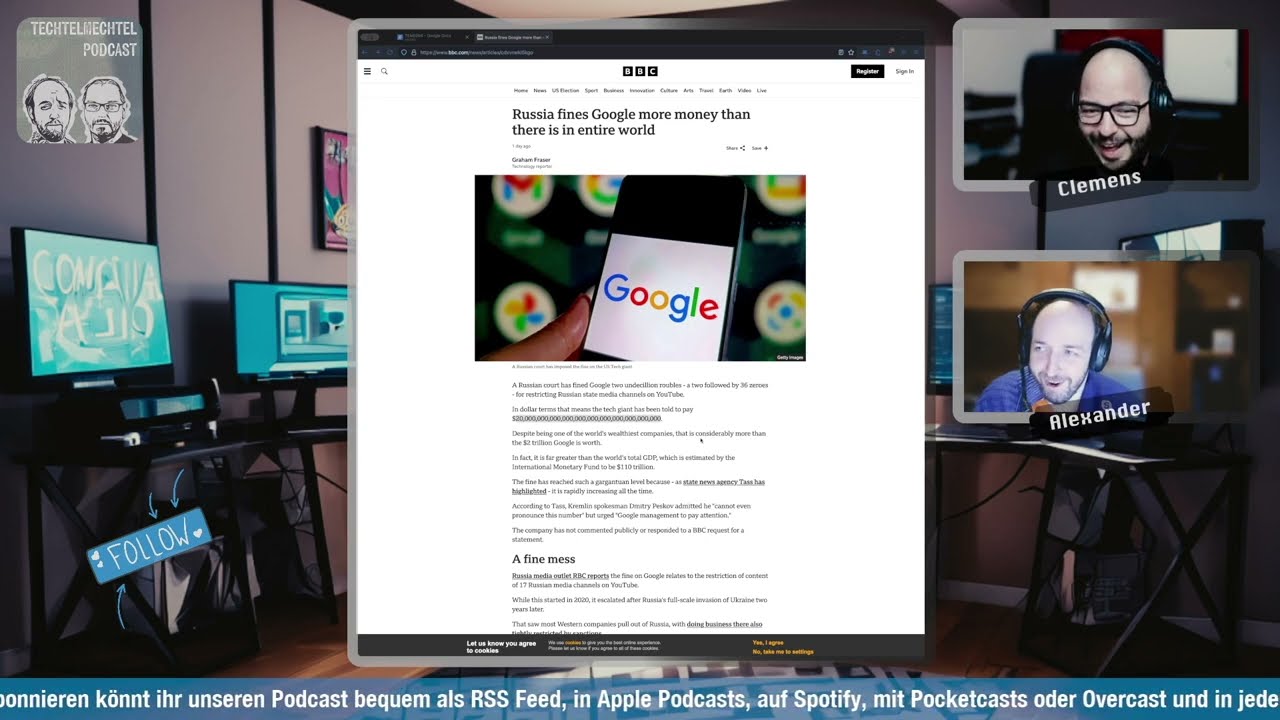The height and width of the screenshot is (720, 1280).
Task: Click 'Yes, I agree' on cookie banner
Action: (x=768, y=642)
